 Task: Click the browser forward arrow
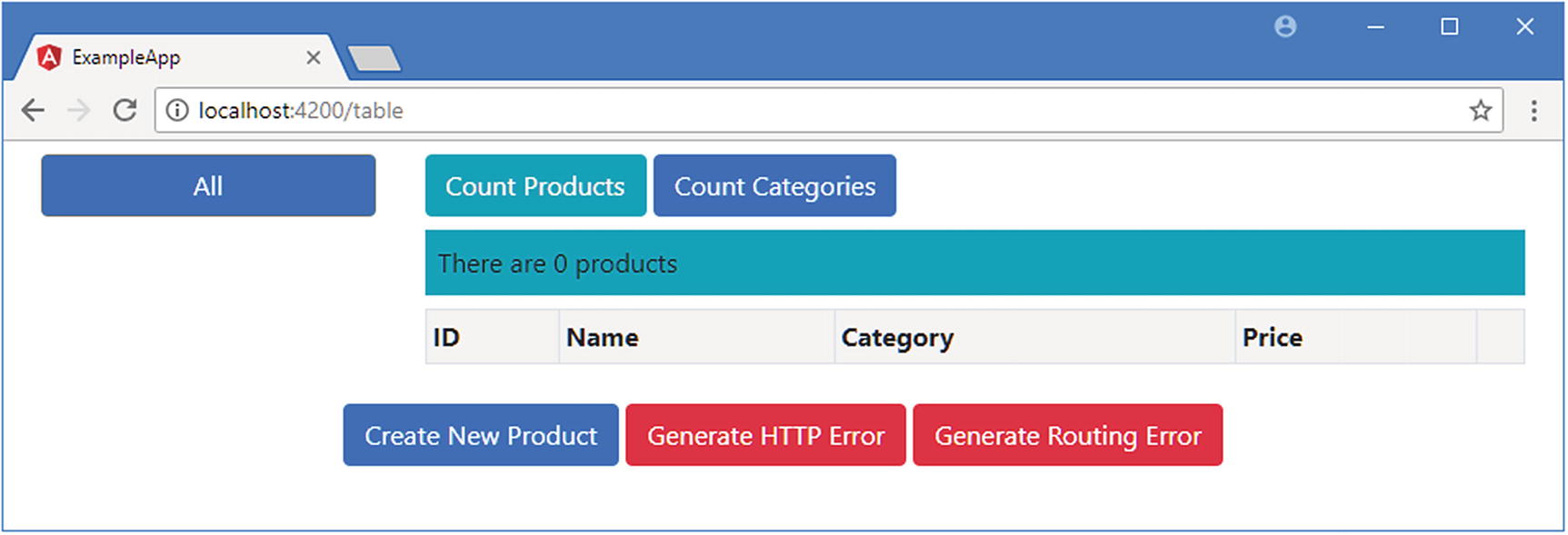pyautogui.click(x=79, y=111)
